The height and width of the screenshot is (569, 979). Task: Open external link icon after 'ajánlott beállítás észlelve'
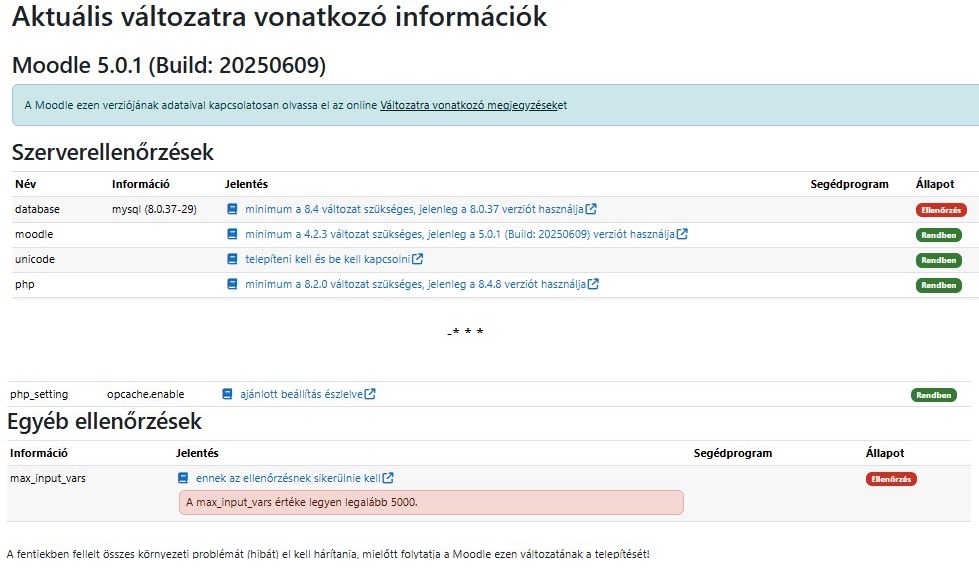pos(370,393)
